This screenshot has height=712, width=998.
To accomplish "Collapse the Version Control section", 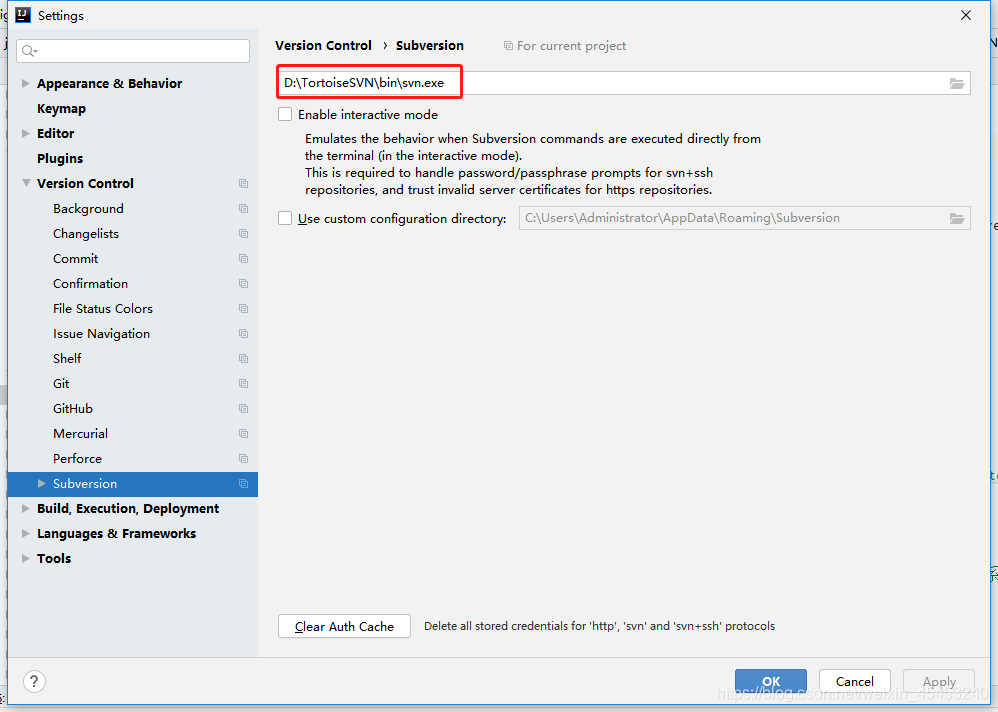I will pos(26,183).
